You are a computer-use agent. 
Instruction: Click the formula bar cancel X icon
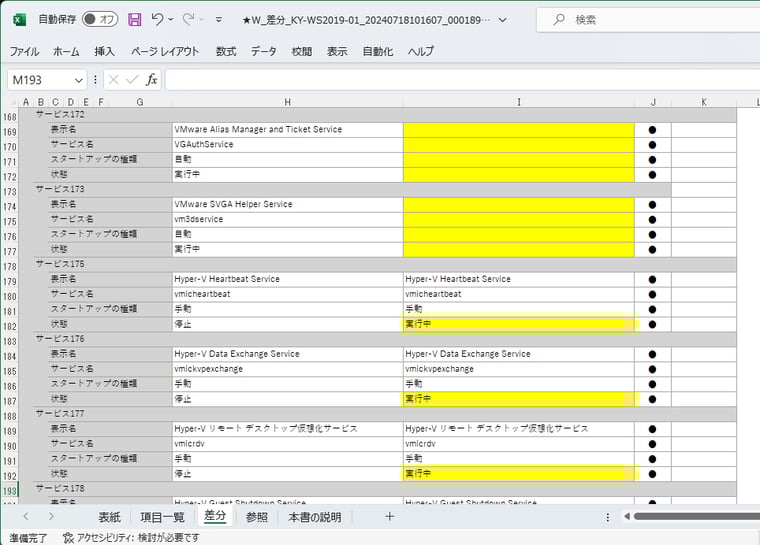(113, 80)
